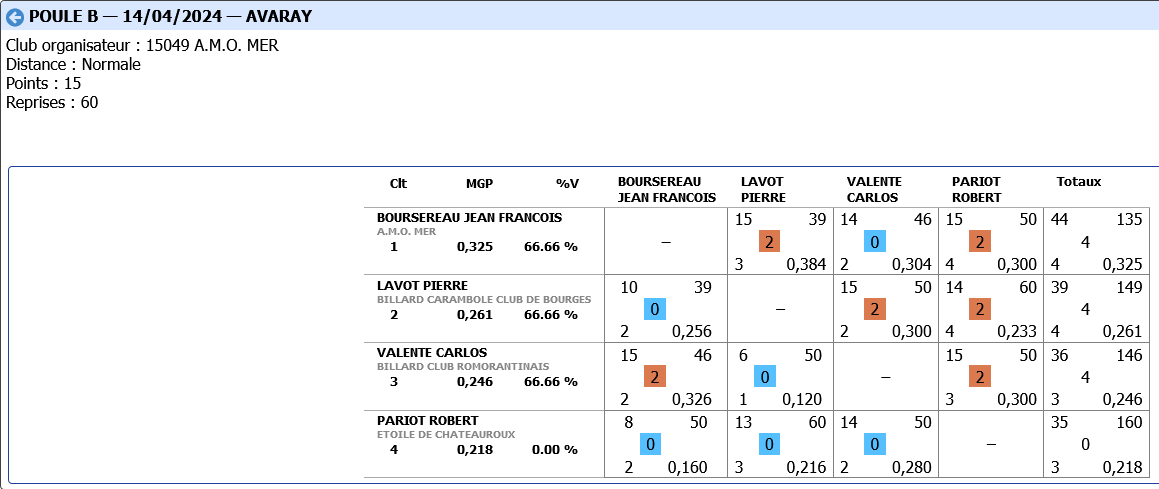Viewport: 1159px width, 489px height.
Task: Click average 0,233 in Lavot versus Pariot cell
Action: coord(1016,332)
